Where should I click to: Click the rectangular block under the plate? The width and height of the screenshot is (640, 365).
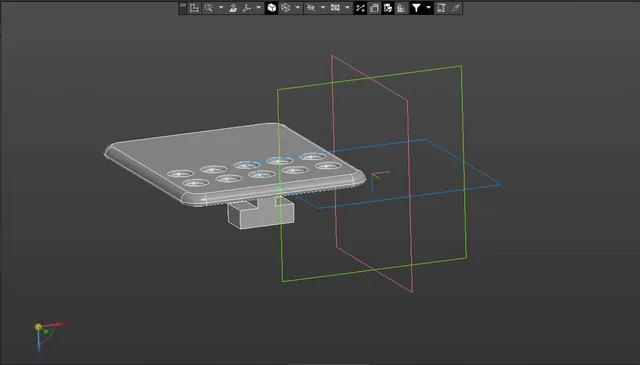(x=261, y=214)
